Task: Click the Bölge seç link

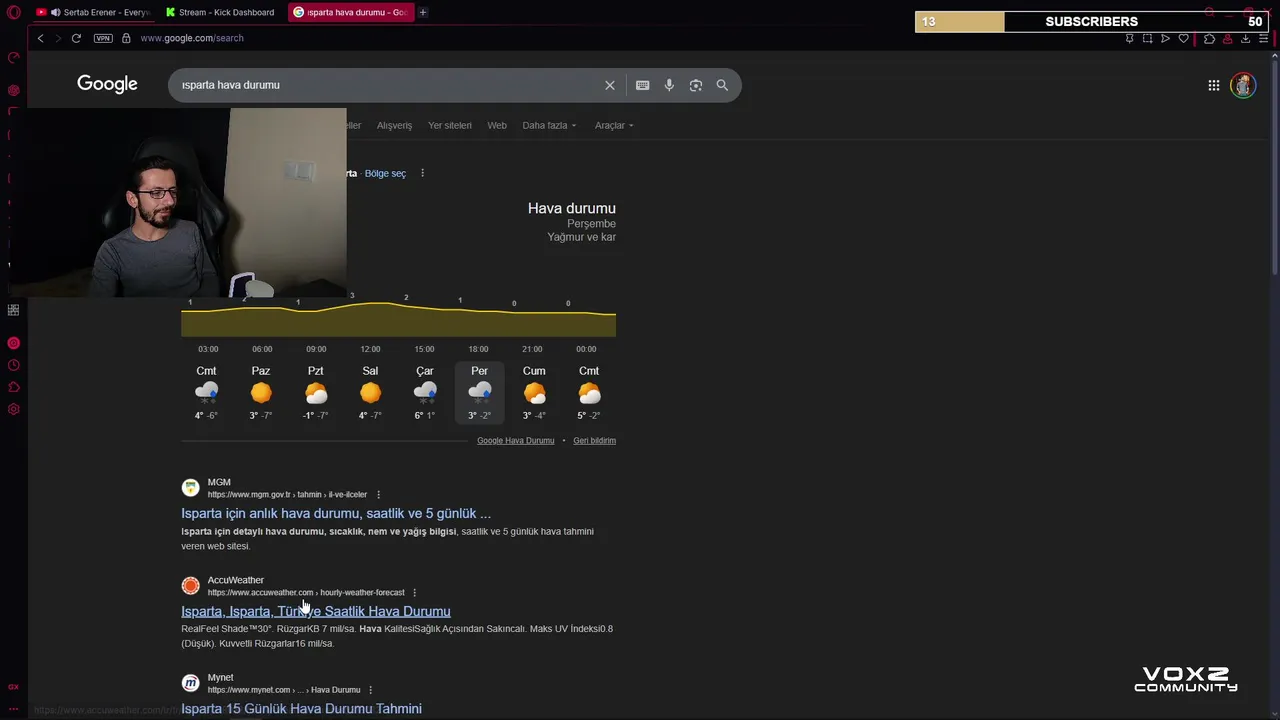Action: coord(385,173)
